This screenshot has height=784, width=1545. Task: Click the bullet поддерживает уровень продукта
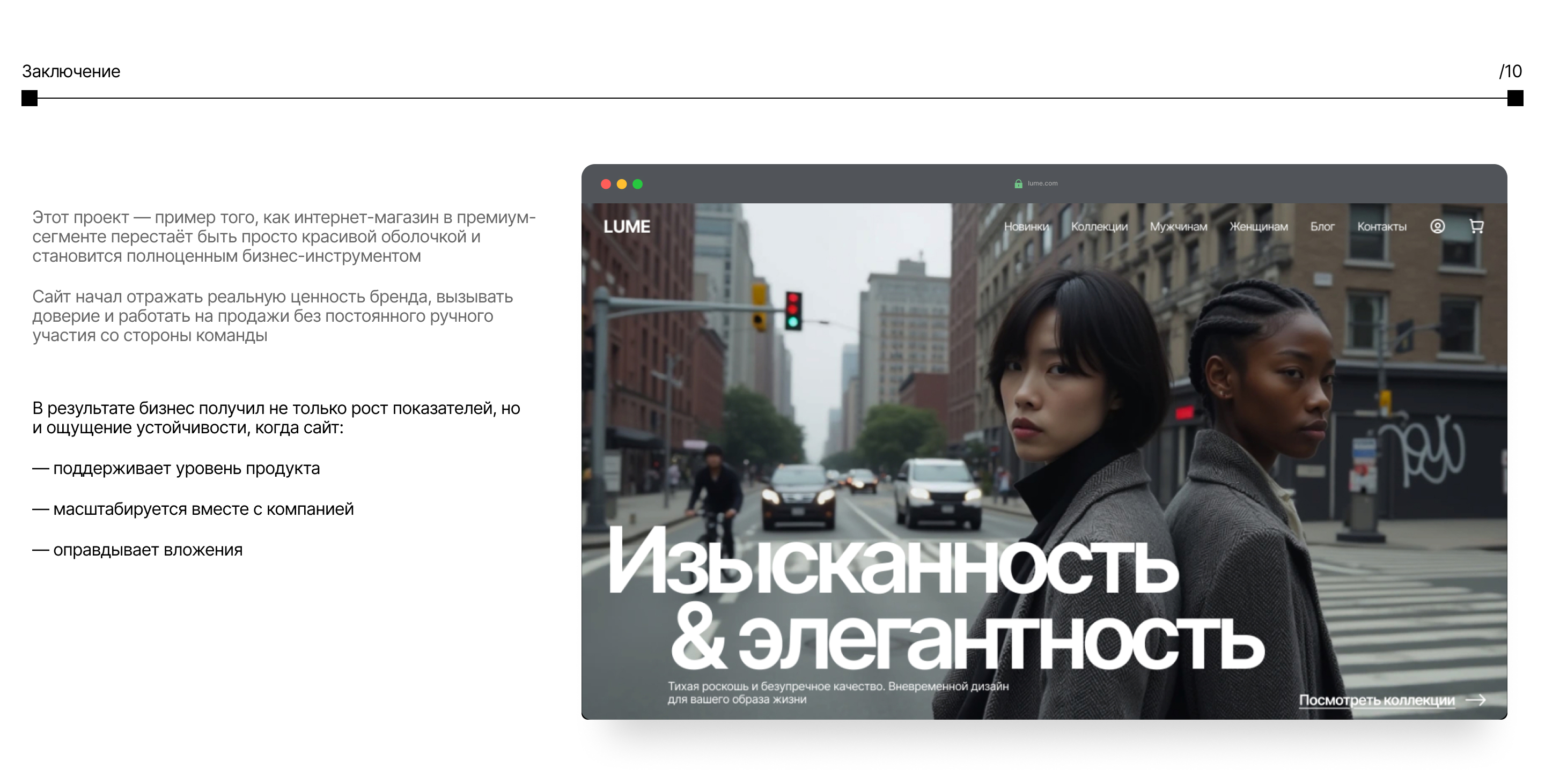point(176,468)
